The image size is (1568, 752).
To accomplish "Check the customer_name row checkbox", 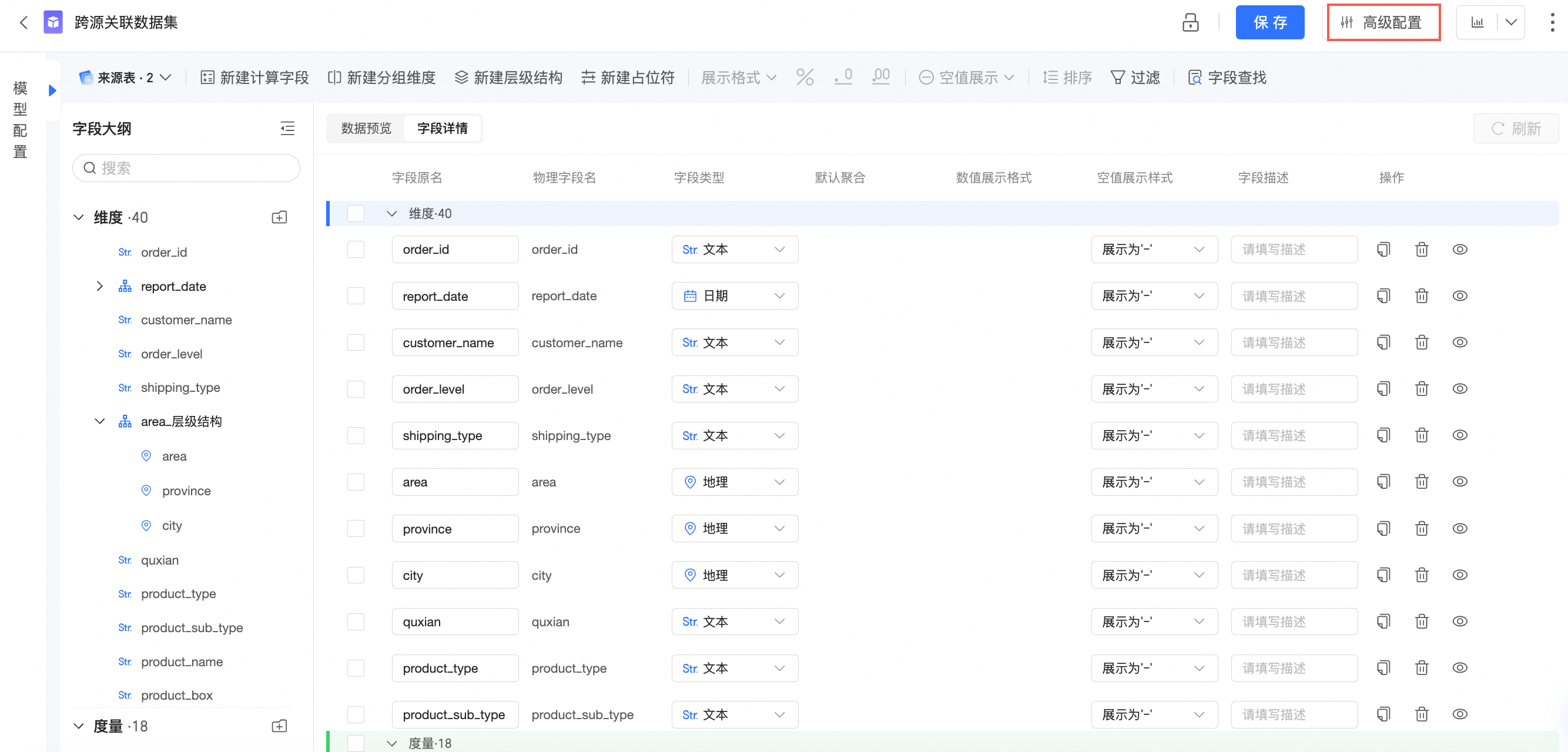I will pos(356,343).
